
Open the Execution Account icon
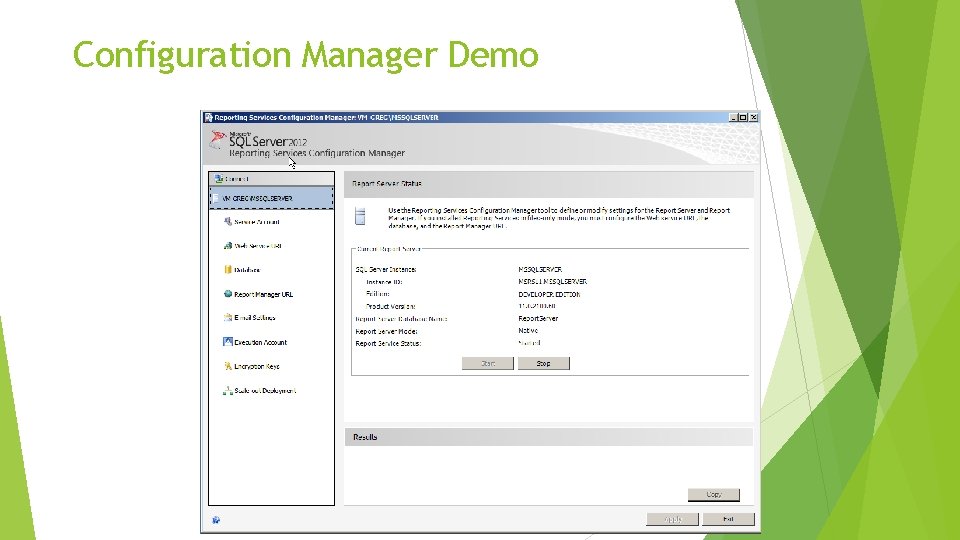click(x=228, y=342)
